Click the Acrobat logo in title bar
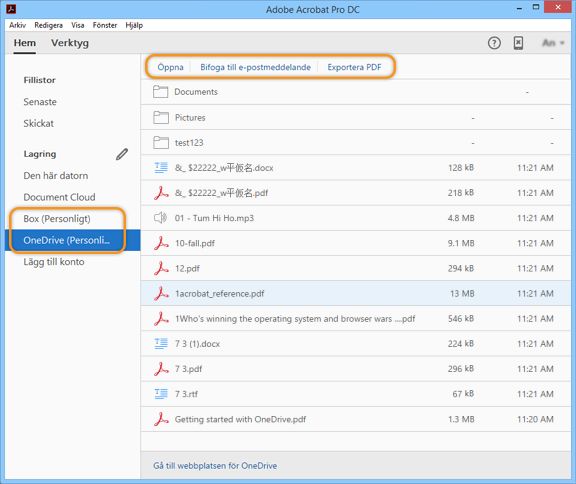 11,9
